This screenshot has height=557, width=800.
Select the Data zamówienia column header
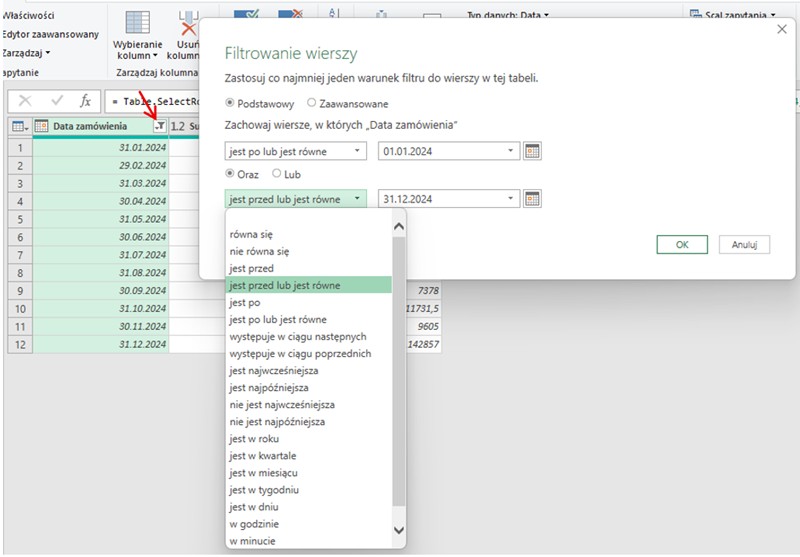tap(101, 126)
